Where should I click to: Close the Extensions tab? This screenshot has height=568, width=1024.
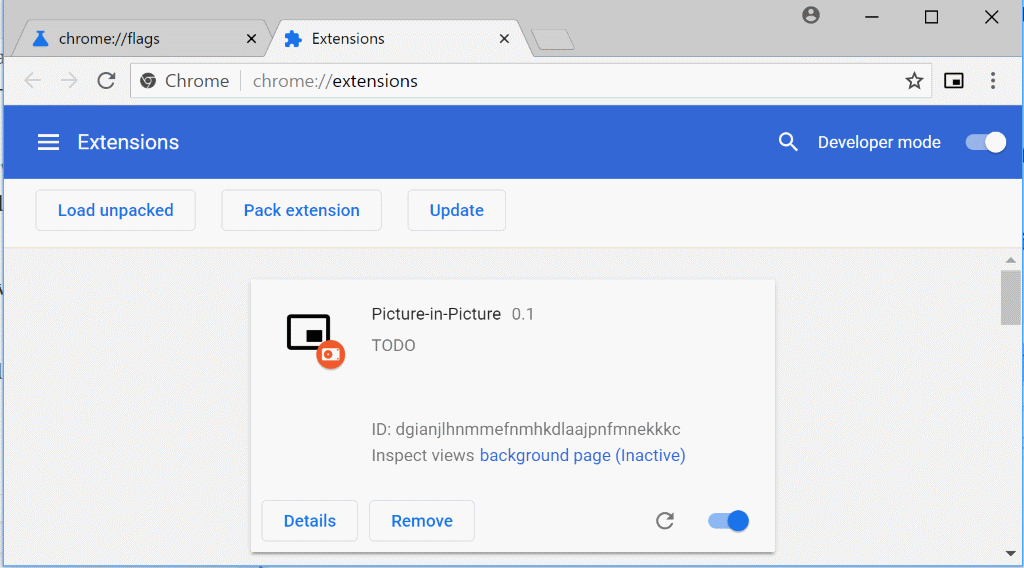click(x=504, y=39)
